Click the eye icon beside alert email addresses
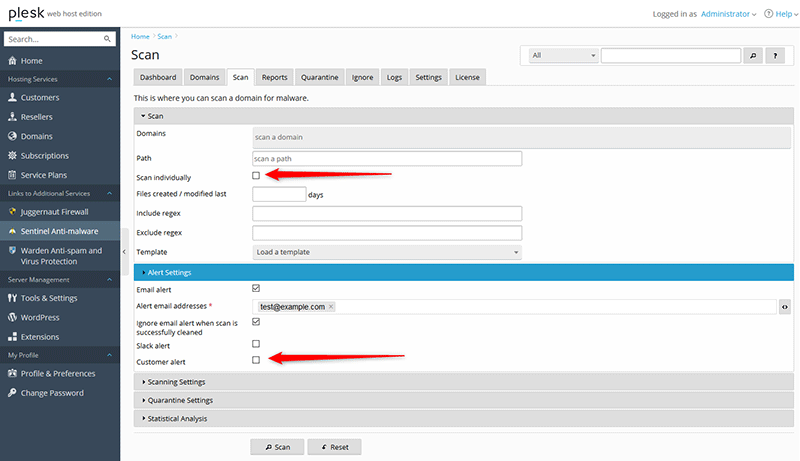The image size is (800, 461). [x=785, y=307]
